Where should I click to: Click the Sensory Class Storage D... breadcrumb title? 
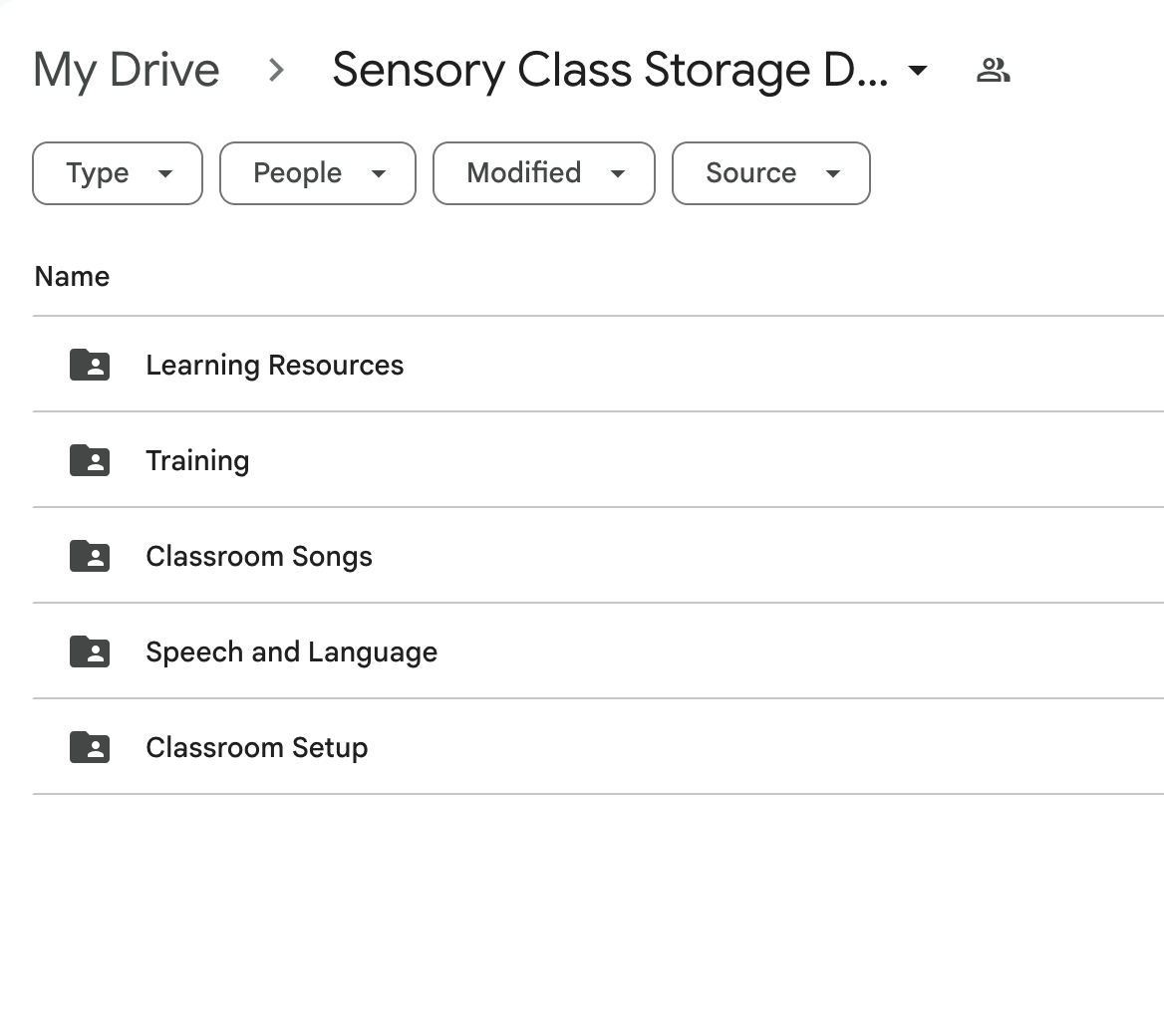pyautogui.click(x=610, y=71)
